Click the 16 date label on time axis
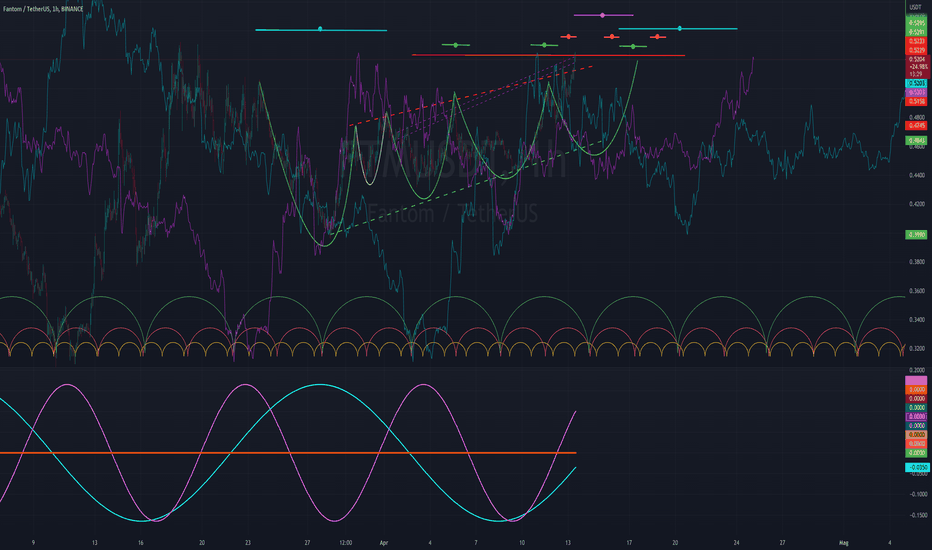This screenshot has width=932, height=550. (140, 543)
